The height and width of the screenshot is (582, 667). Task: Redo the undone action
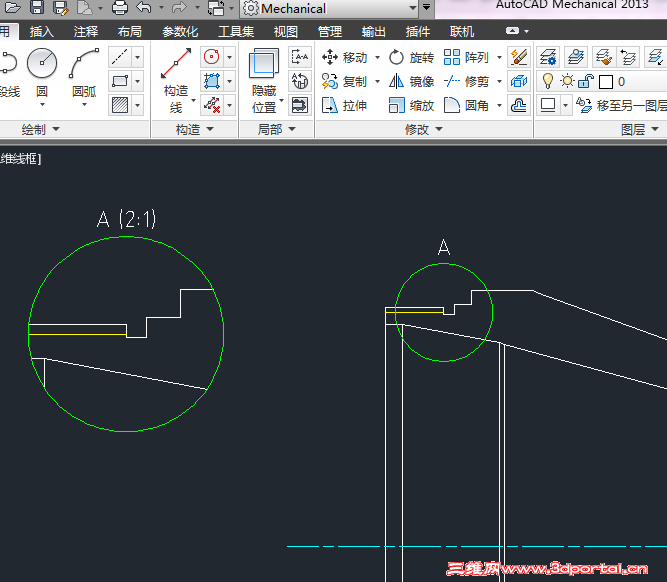point(180,7)
